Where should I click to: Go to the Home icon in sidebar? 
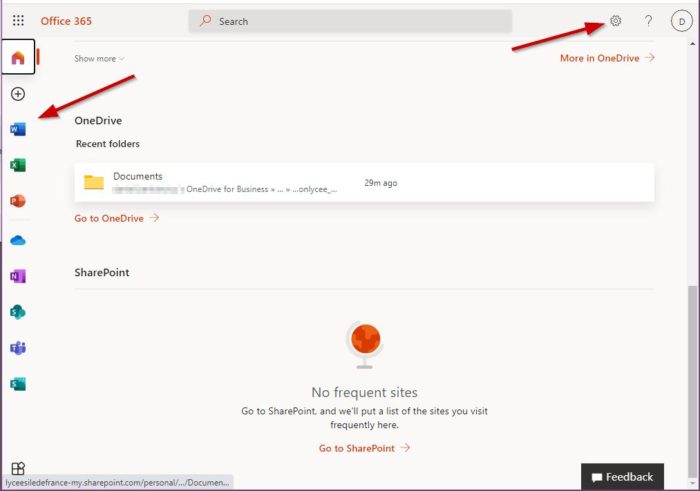[x=18, y=57]
